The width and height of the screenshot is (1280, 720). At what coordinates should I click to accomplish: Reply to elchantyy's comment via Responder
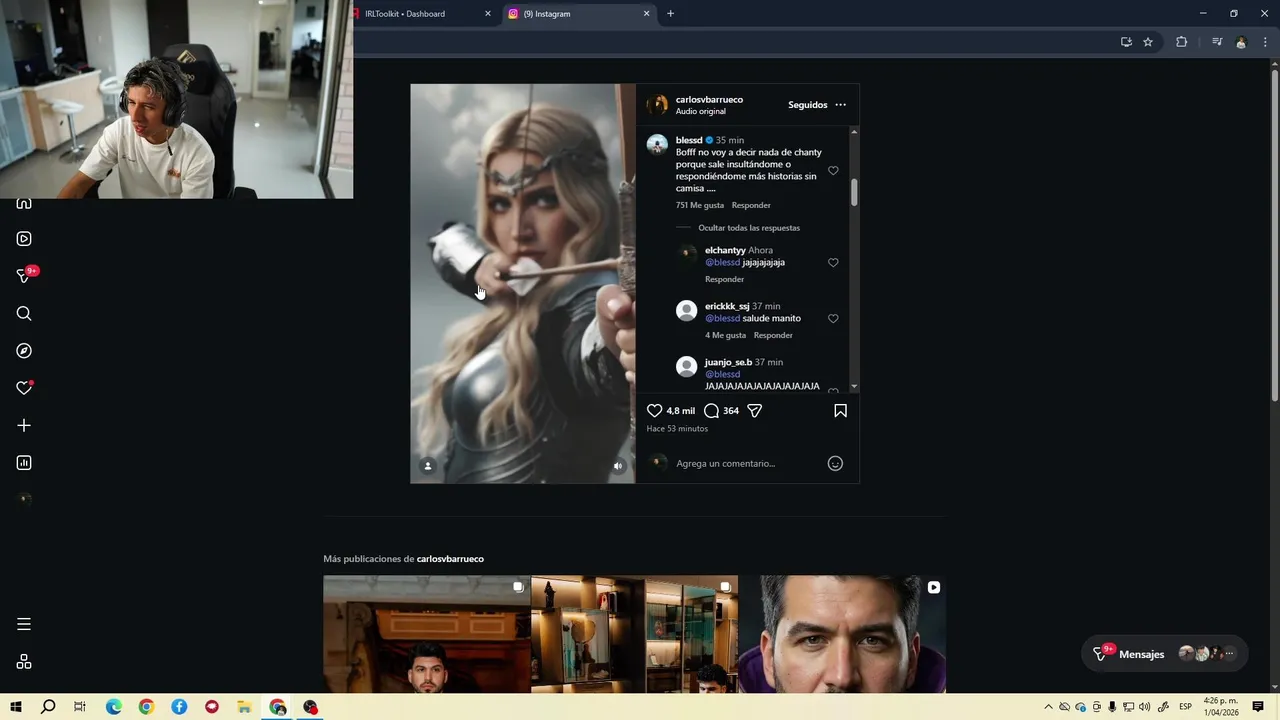pyautogui.click(x=724, y=279)
